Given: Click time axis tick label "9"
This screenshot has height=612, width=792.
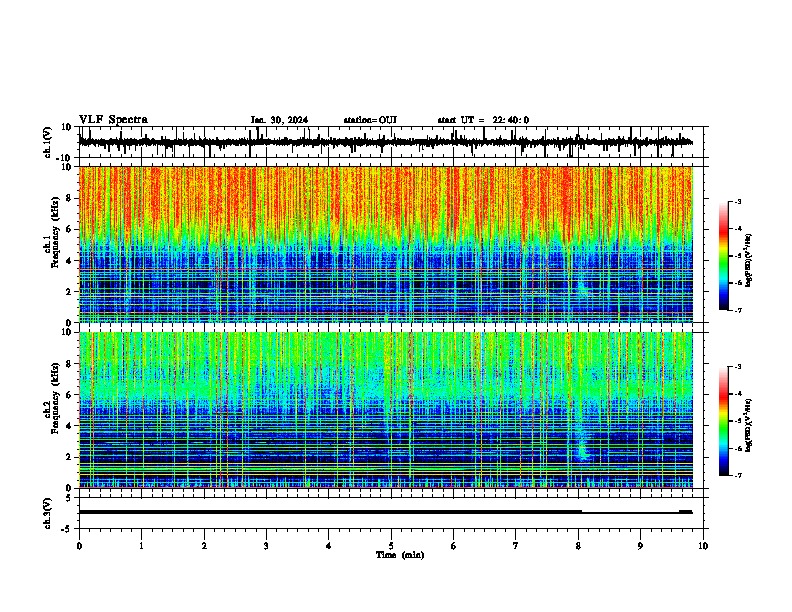Looking at the screenshot, I should [640, 546].
